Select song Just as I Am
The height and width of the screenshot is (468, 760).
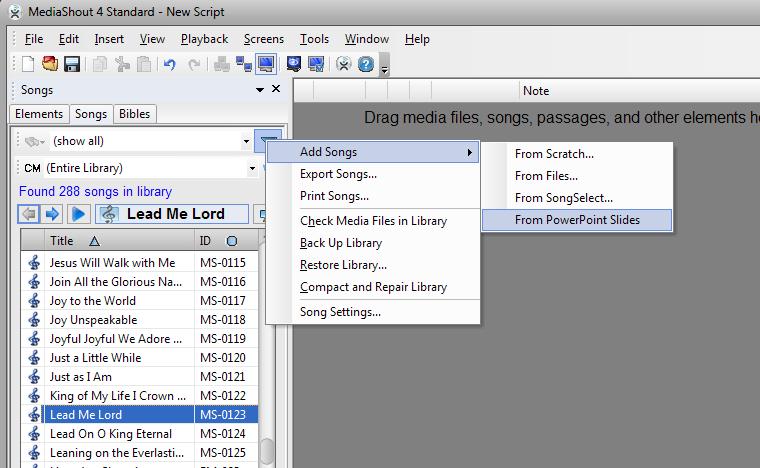(x=140, y=377)
